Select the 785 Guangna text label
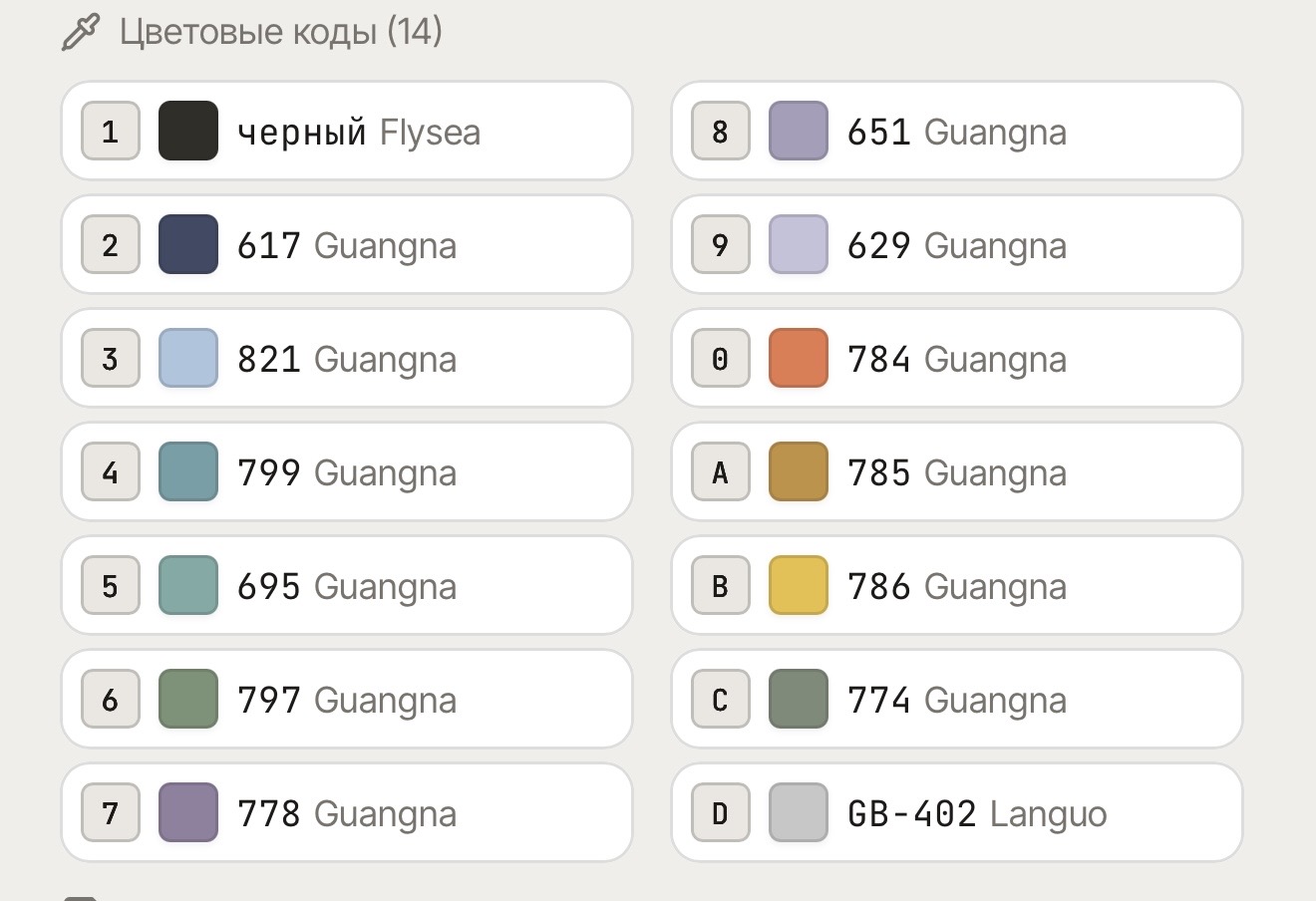Viewport: 1316px width, 901px height. (x=957, y=472)
